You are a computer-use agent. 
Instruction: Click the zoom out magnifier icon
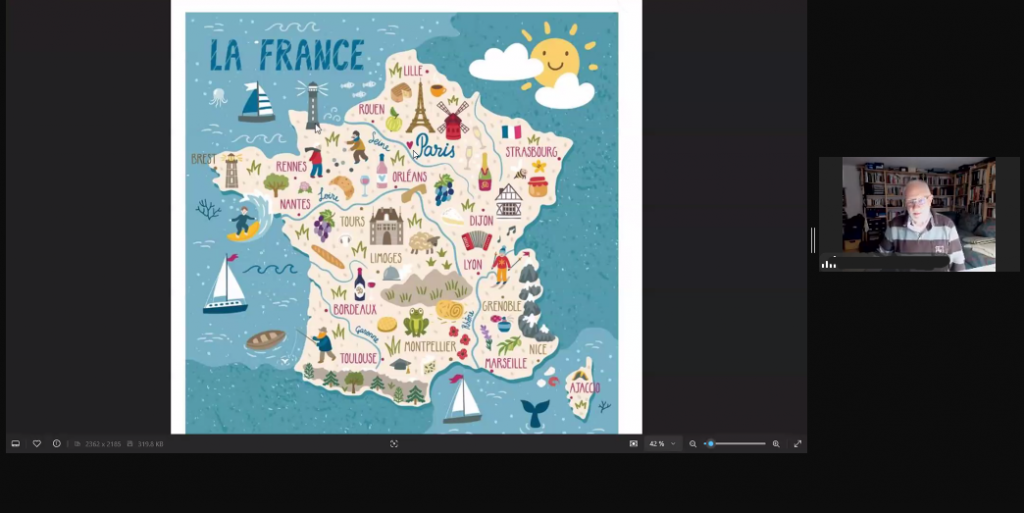coord(693,443)
